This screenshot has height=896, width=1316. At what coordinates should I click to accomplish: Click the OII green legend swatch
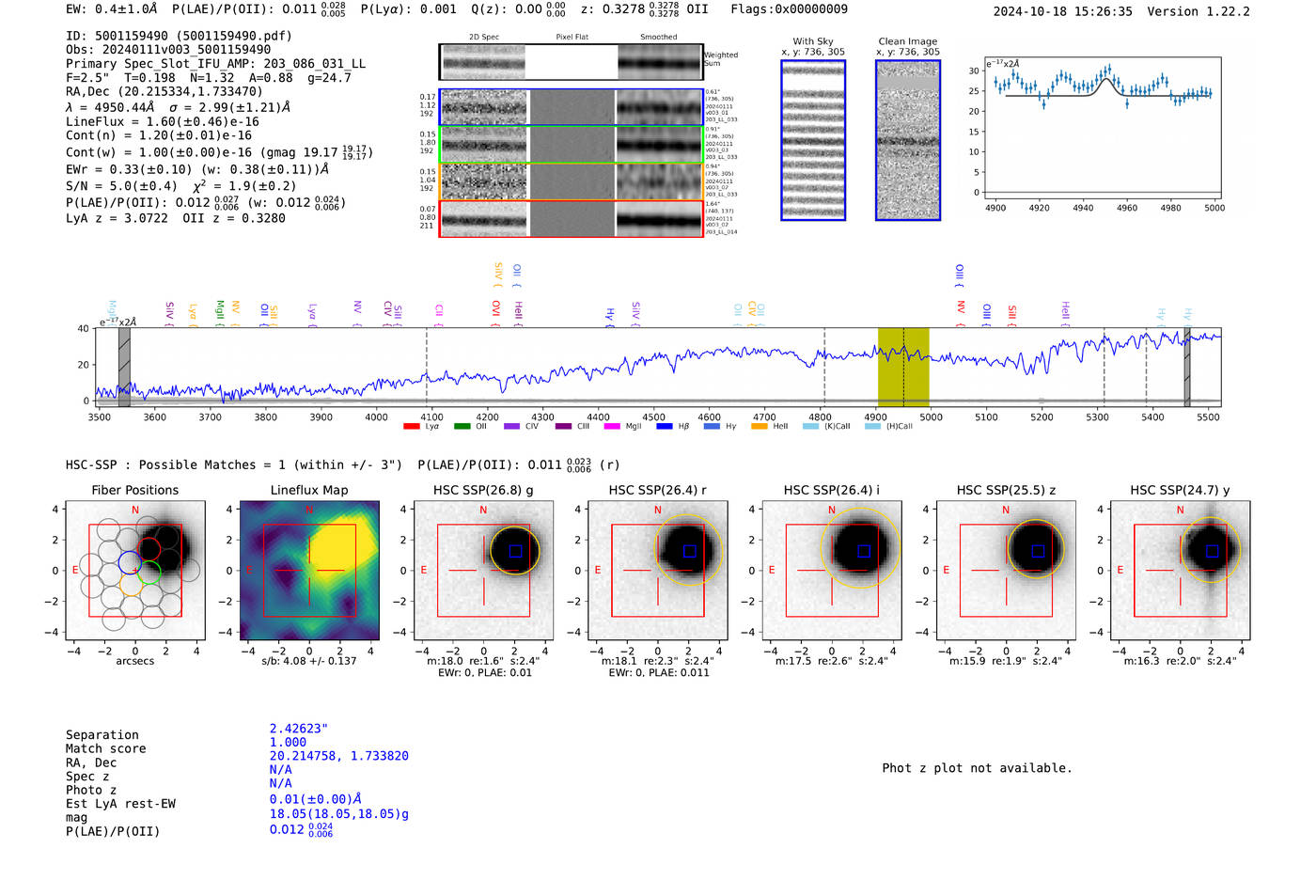coord(462,426)
